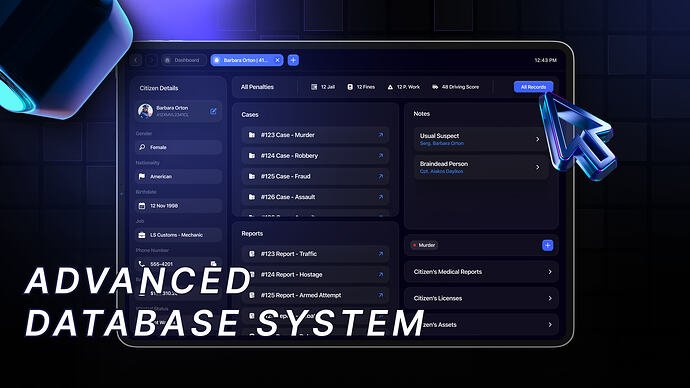Click the warning triangle for 12 P. Work

pyautogui.click(x=390, y=87)
